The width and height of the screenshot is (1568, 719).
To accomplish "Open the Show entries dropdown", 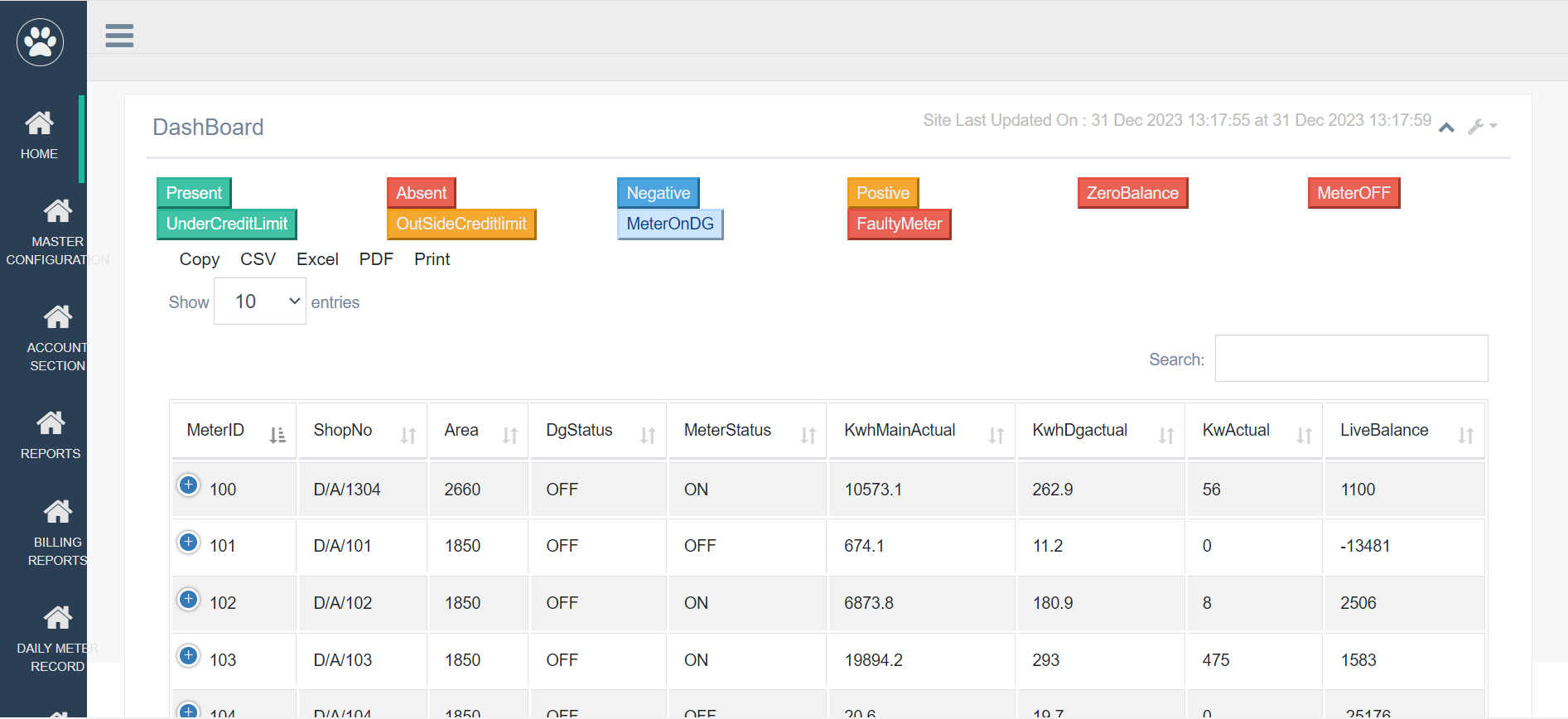I will click(260, 302).
